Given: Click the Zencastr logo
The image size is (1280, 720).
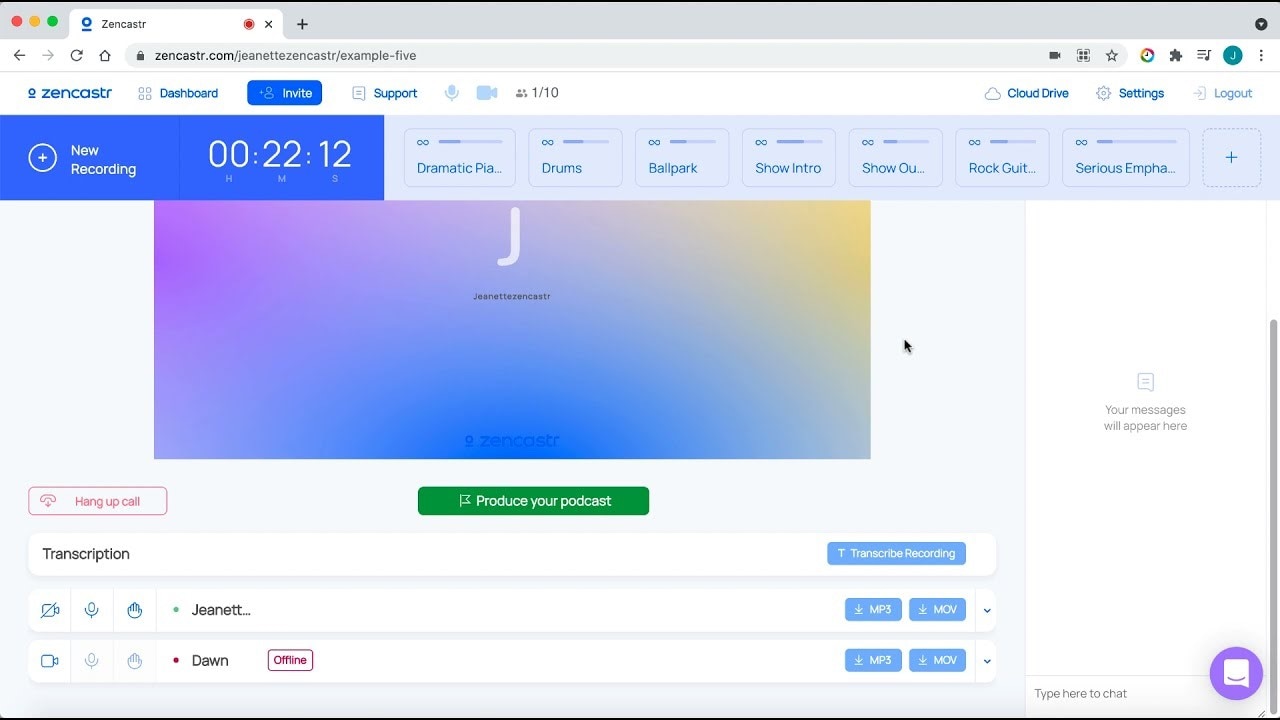Looking at the screenshot, I should pos(70,93).
